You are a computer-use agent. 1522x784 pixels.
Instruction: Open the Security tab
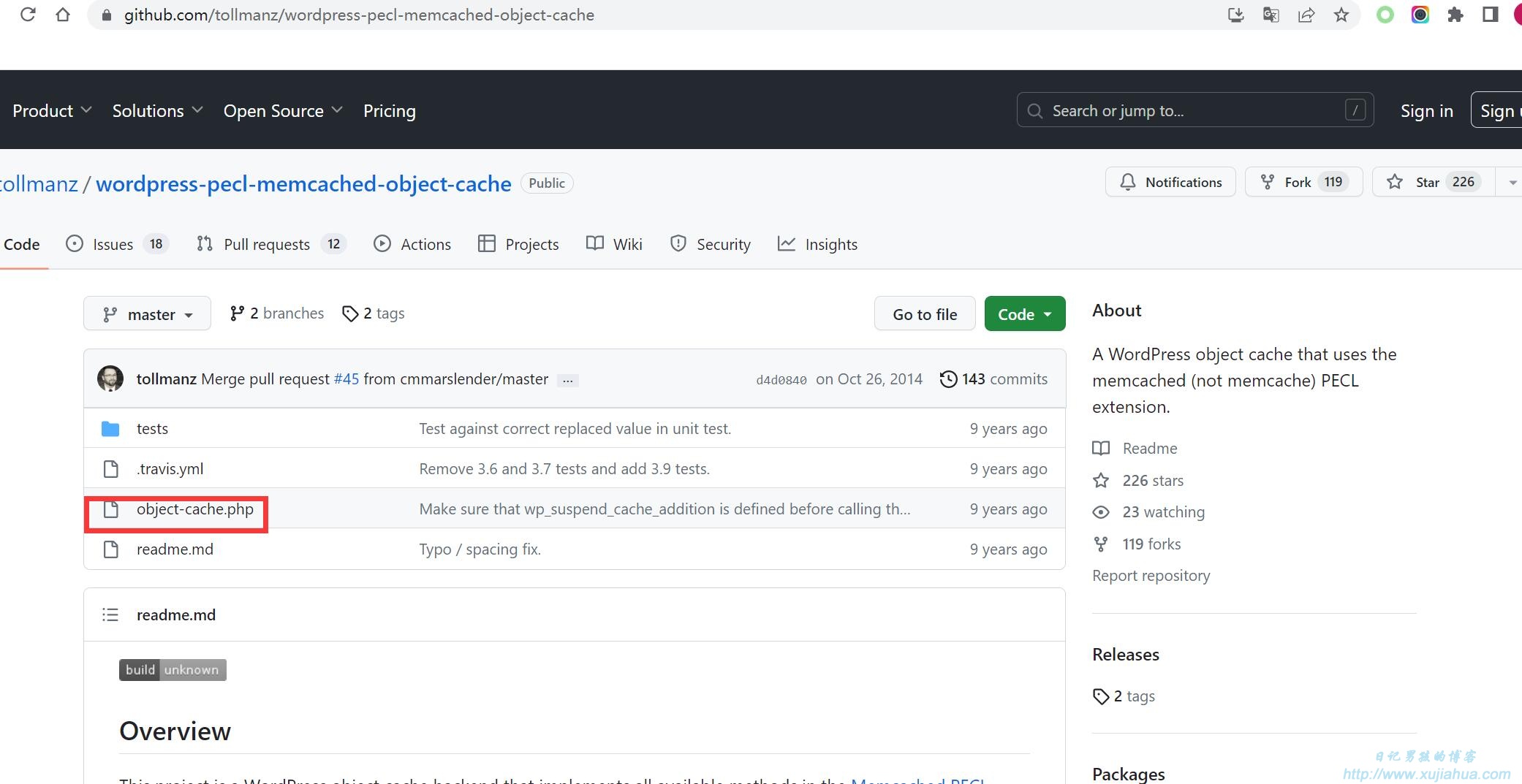coord(710,244)
